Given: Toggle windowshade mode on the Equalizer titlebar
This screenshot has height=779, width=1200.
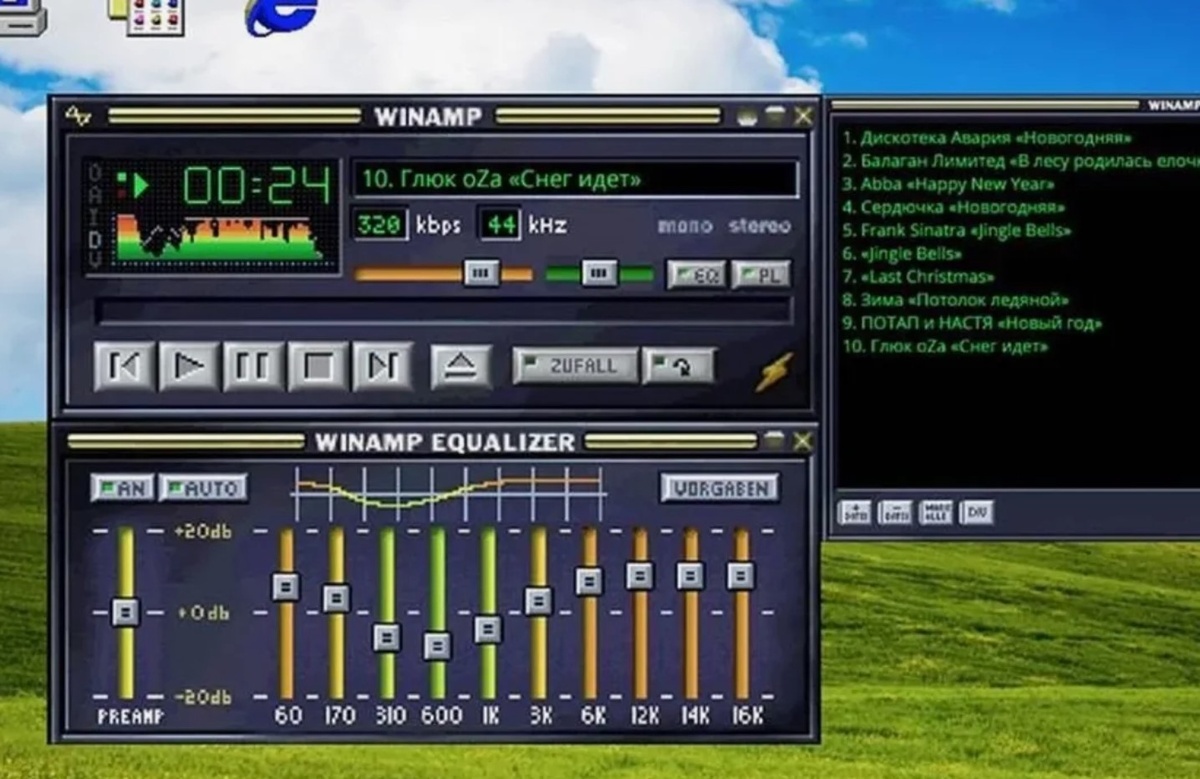Looking at the screenshot, I should click(775, 441).
